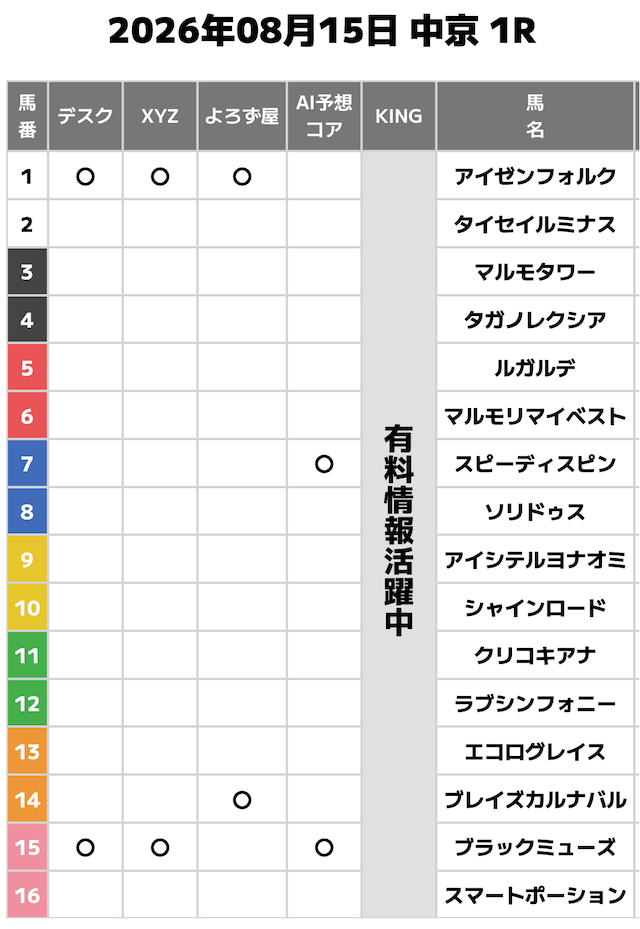Click the デスク circle mark for horse 15
The width and height of the screenshot is (640, 929).
pyautogui.click(x=85, y=848)
